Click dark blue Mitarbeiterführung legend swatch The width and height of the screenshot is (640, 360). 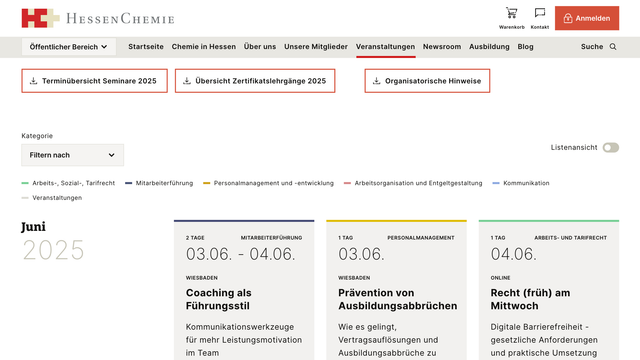pos(128,183)
